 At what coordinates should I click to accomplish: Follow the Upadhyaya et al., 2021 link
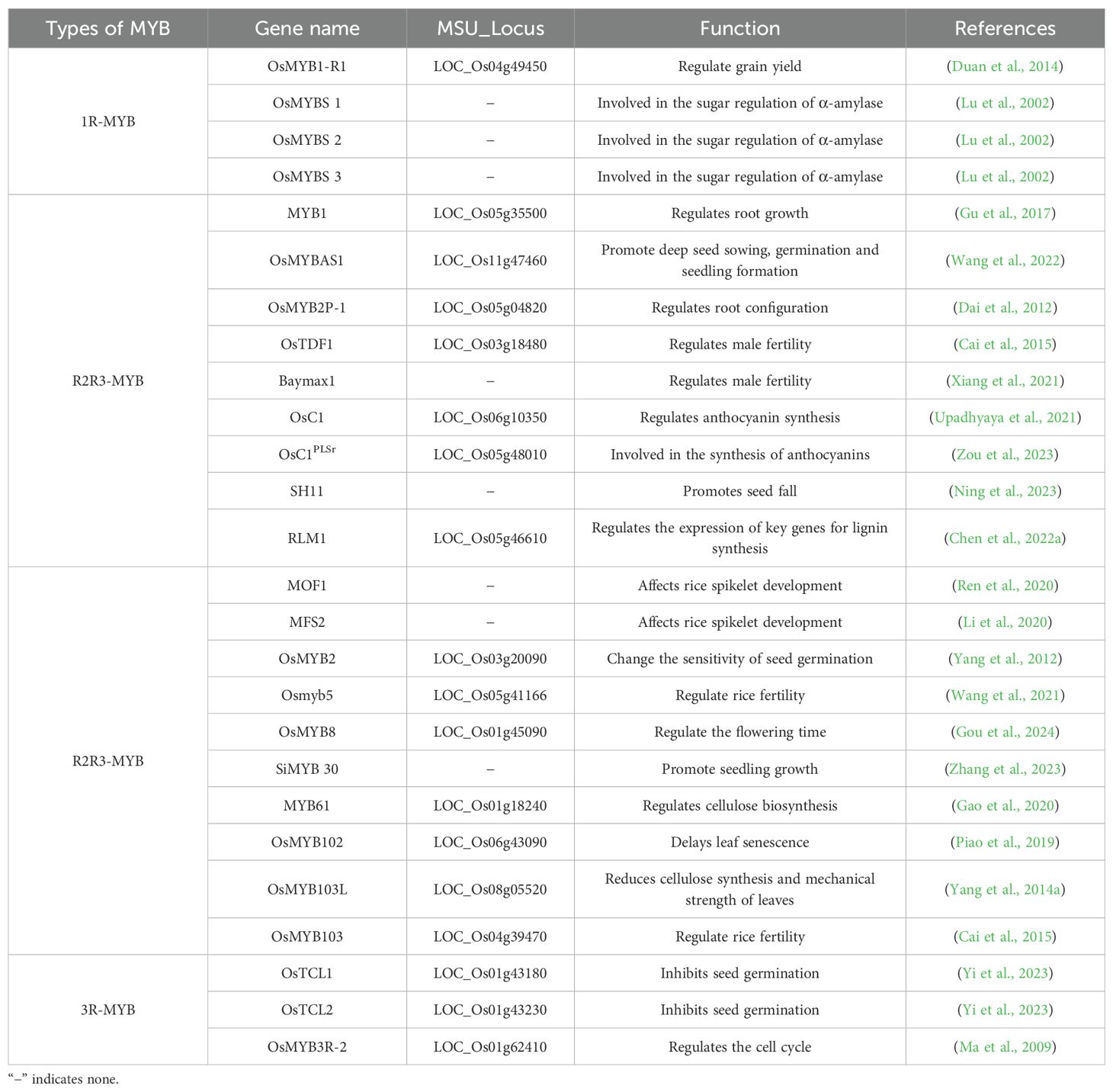1005,418
